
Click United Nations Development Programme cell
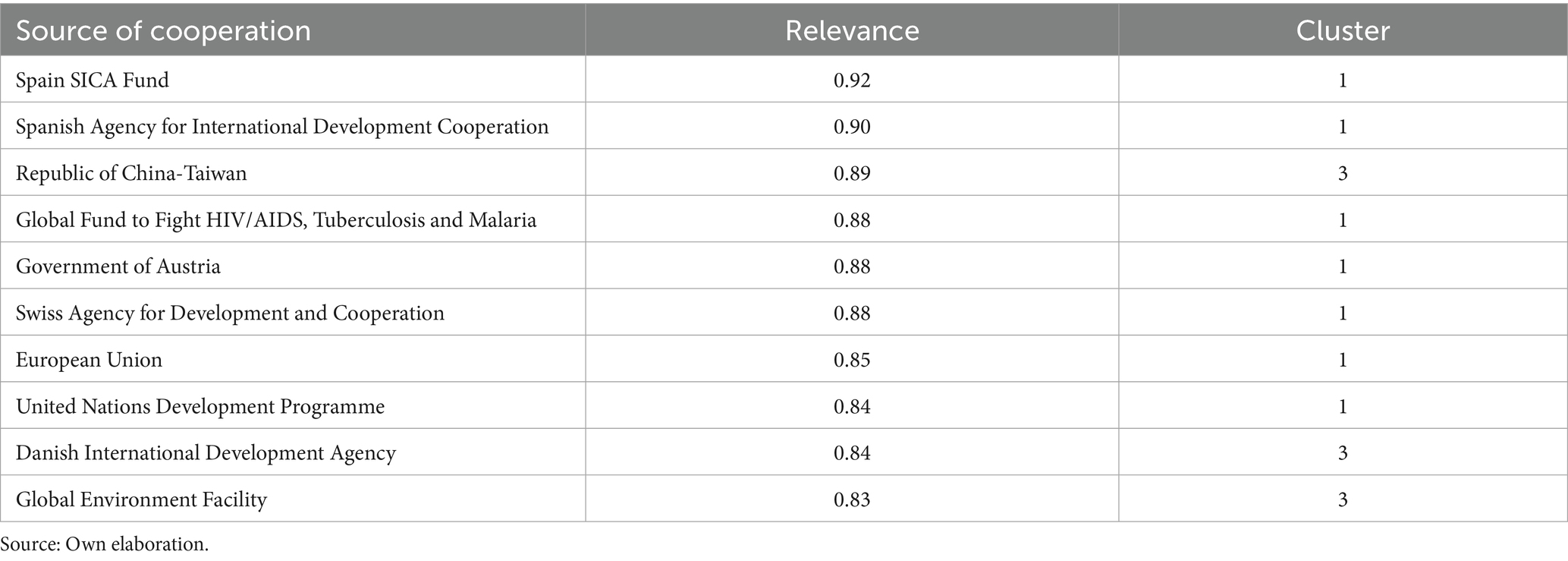point(200,406)
